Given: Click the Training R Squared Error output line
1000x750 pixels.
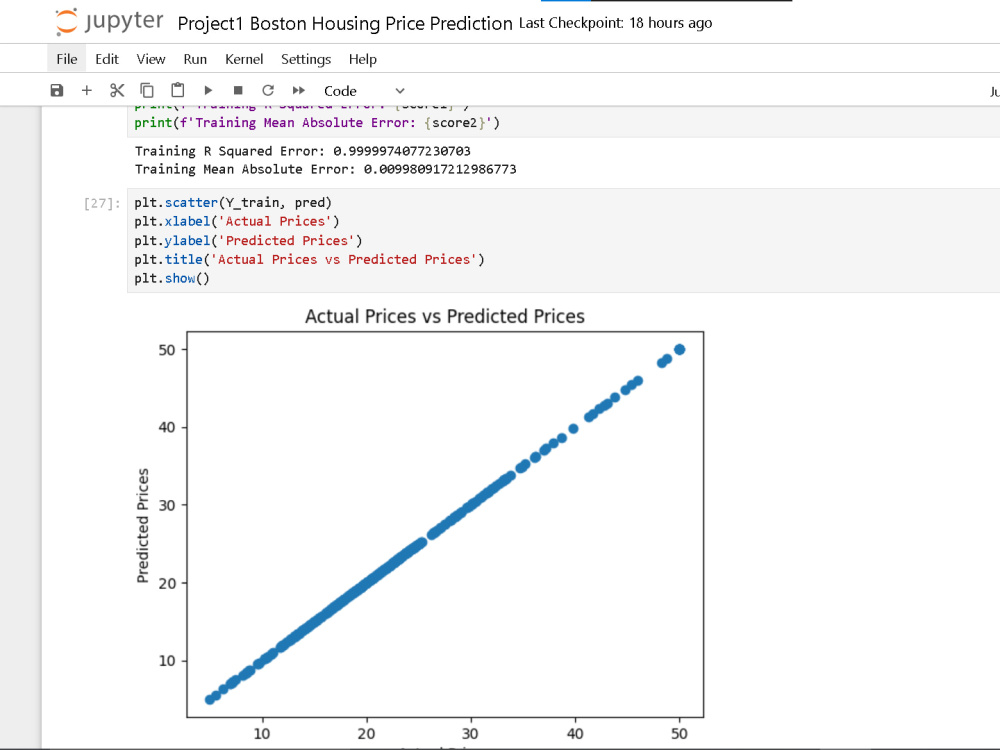Looking at the screenshot, I should pyautogui.click(x=302, y=151).
